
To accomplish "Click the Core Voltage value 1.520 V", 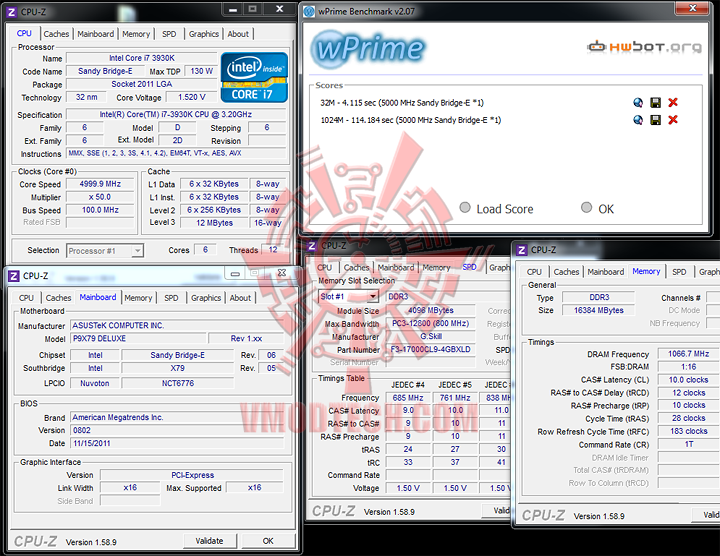I will pos(191,97).
